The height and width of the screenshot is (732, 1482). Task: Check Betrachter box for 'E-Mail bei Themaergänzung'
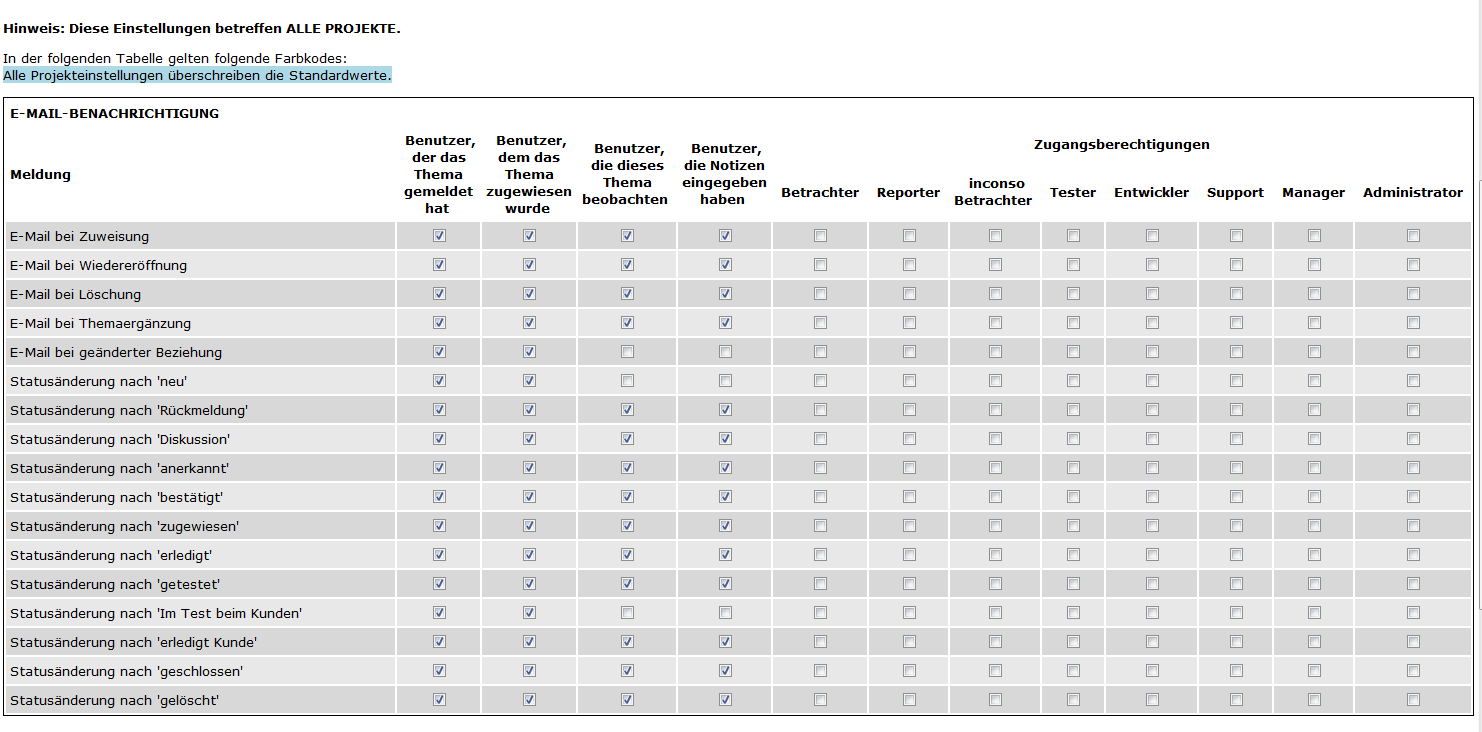(820, 323)
